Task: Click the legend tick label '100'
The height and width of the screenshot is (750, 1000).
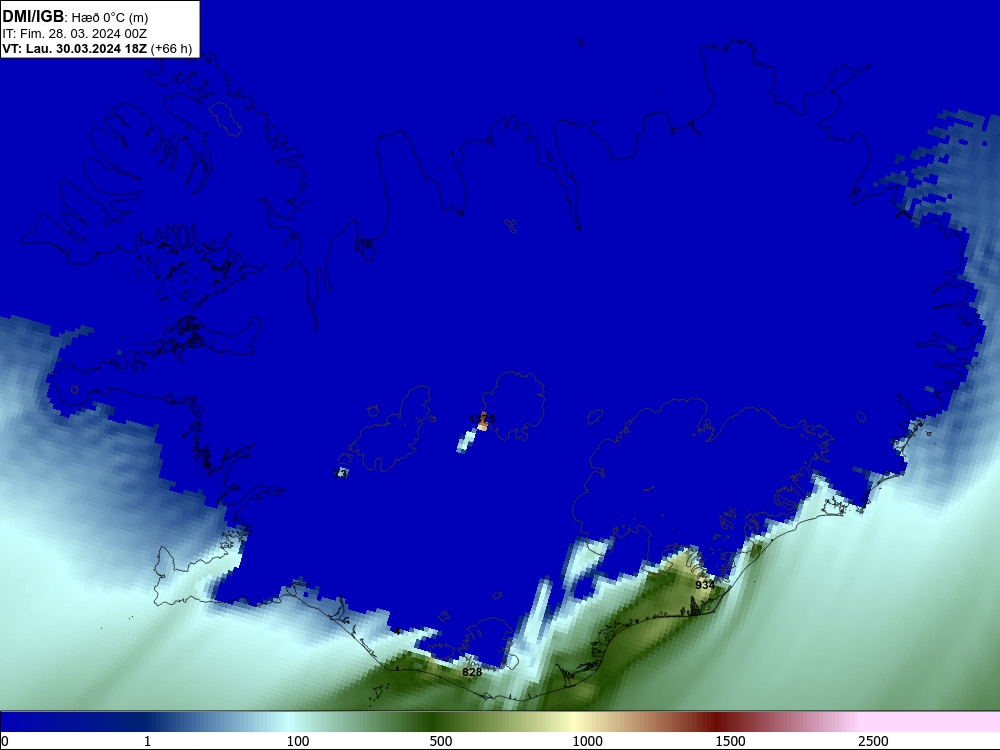Action: [298, 741]
